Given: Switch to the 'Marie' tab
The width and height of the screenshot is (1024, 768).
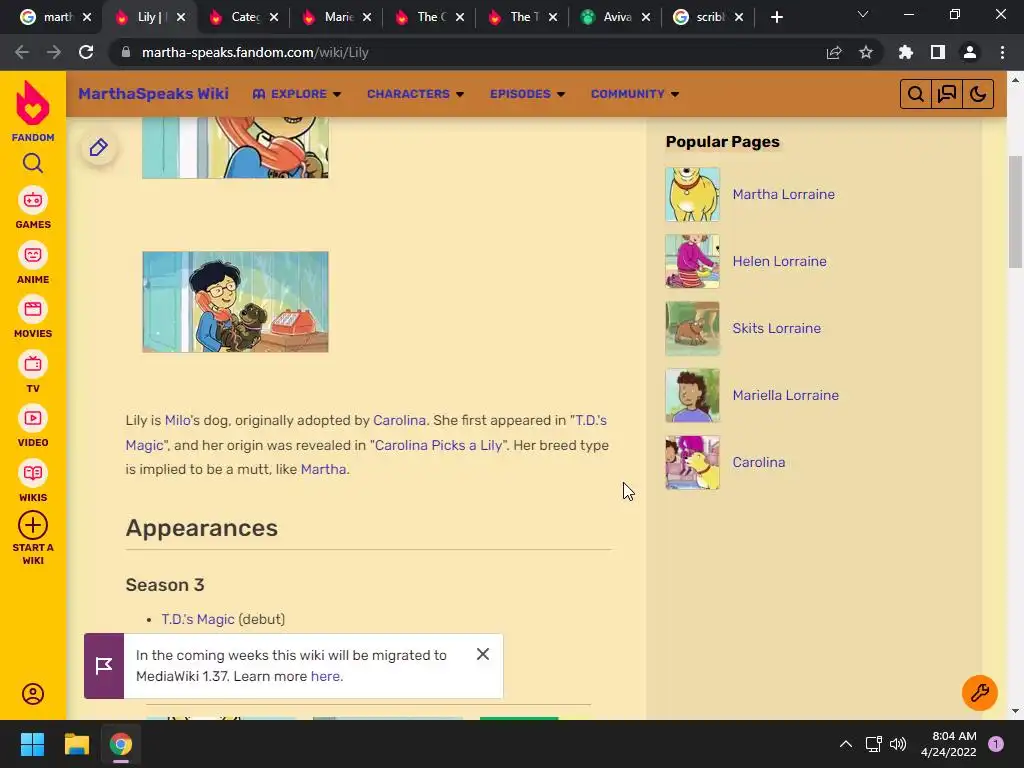Looking at the screenshot, I should click(336, 17).
